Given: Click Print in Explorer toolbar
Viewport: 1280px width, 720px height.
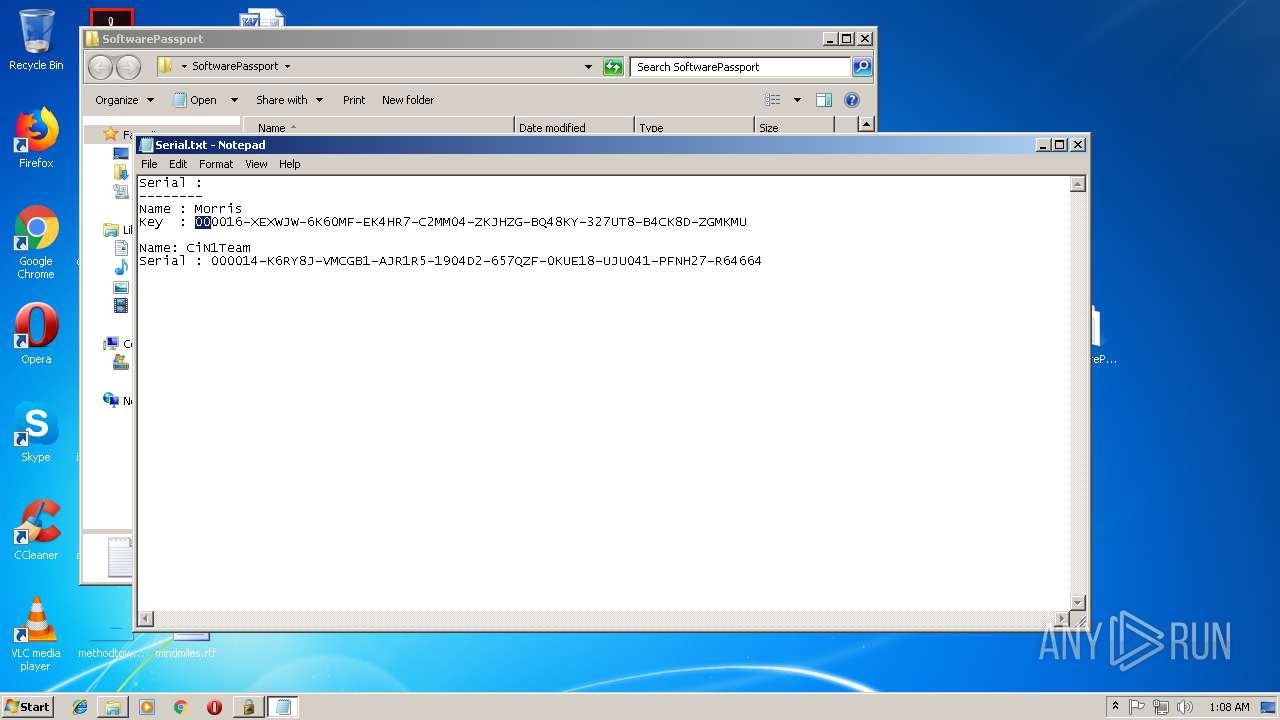Looking at the screenshot, I should pos(354,100).
